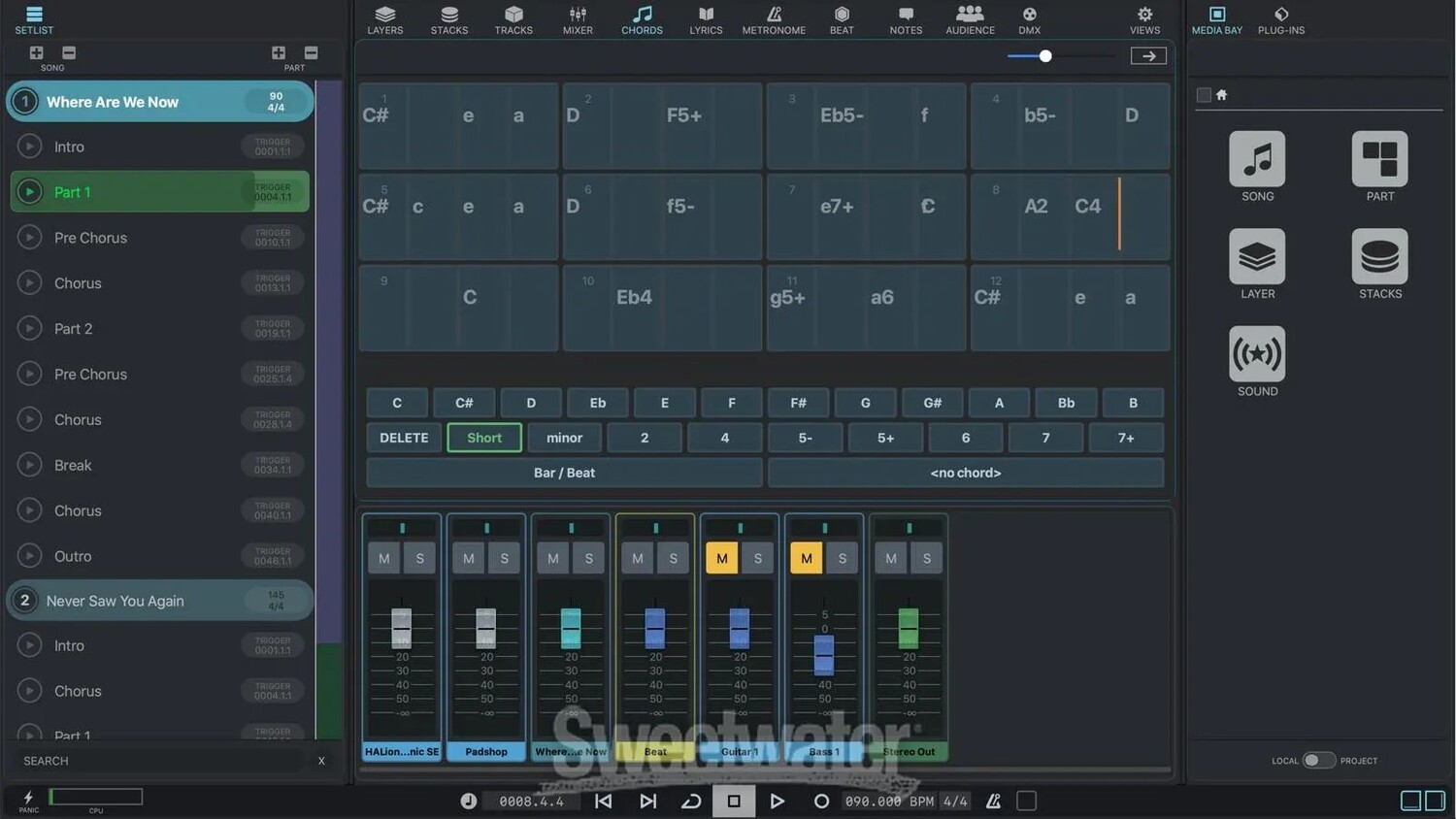Open the <no chord> selector
This screenshot has width=1456, height=819.
[965, 473]
